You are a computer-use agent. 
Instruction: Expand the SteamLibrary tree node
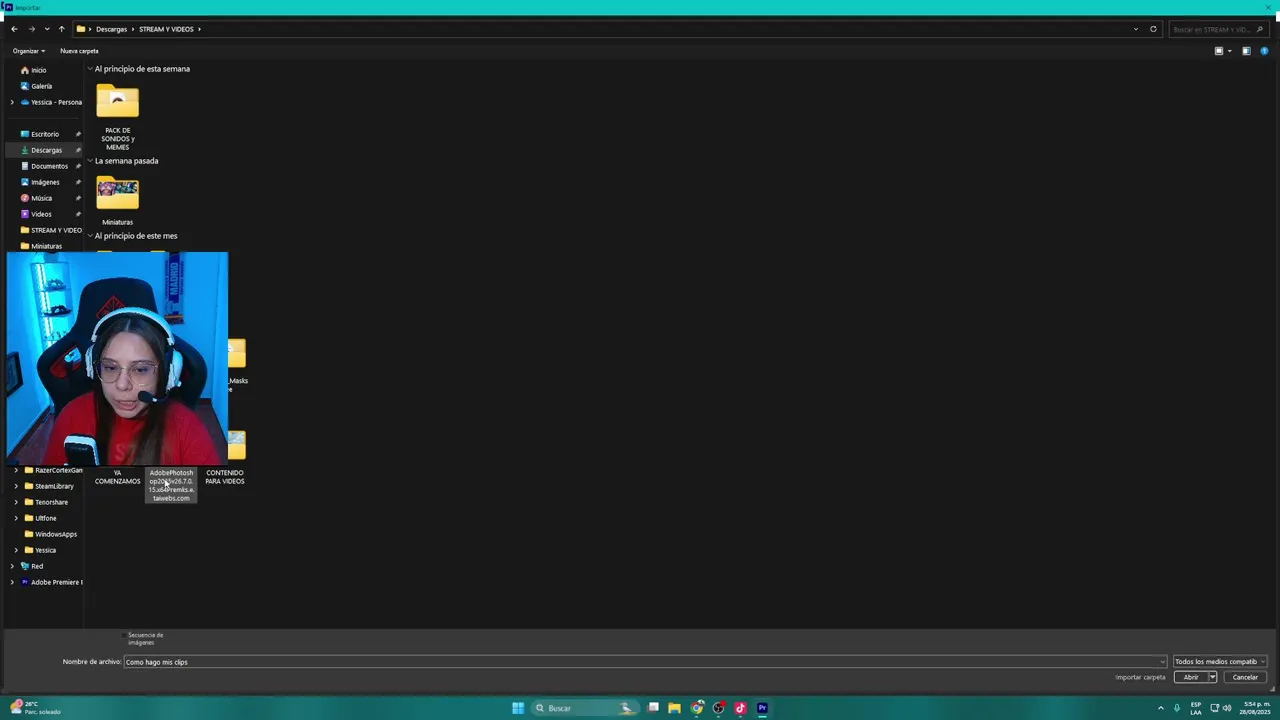click(16, 486)
